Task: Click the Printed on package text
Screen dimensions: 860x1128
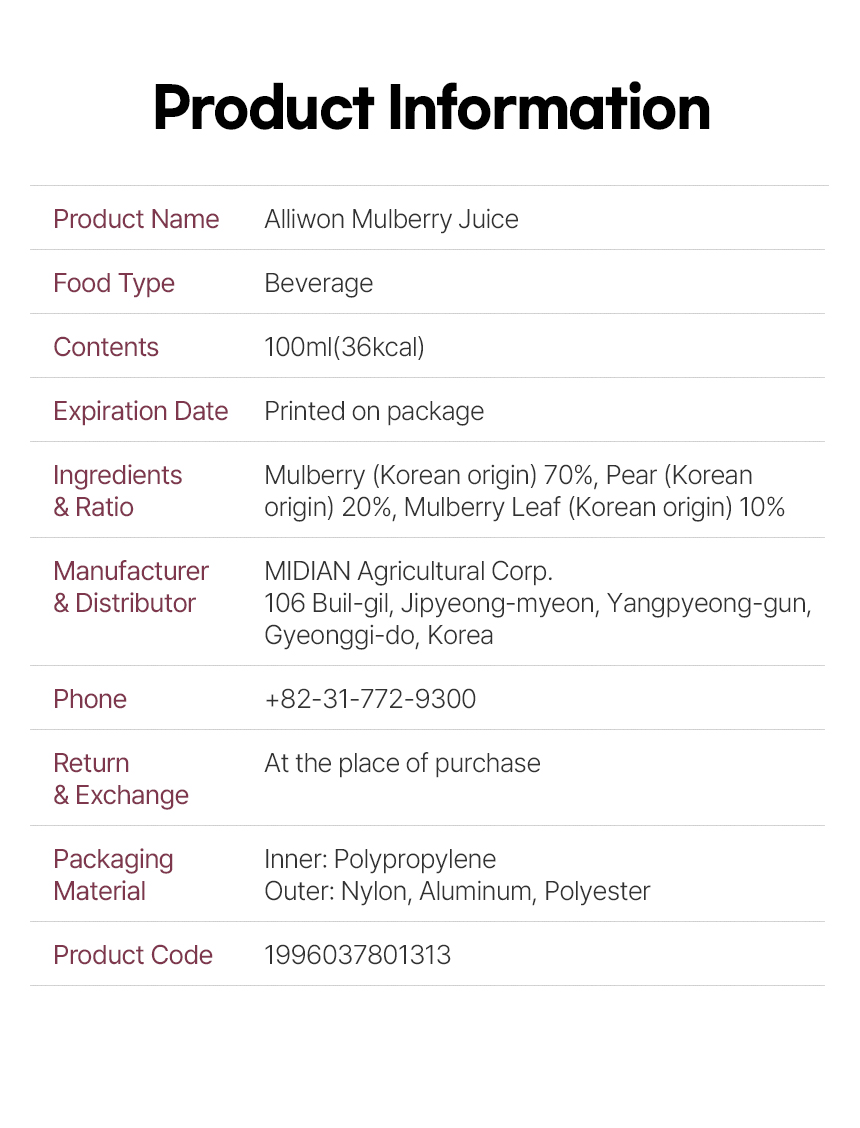Action: point(374,411)
